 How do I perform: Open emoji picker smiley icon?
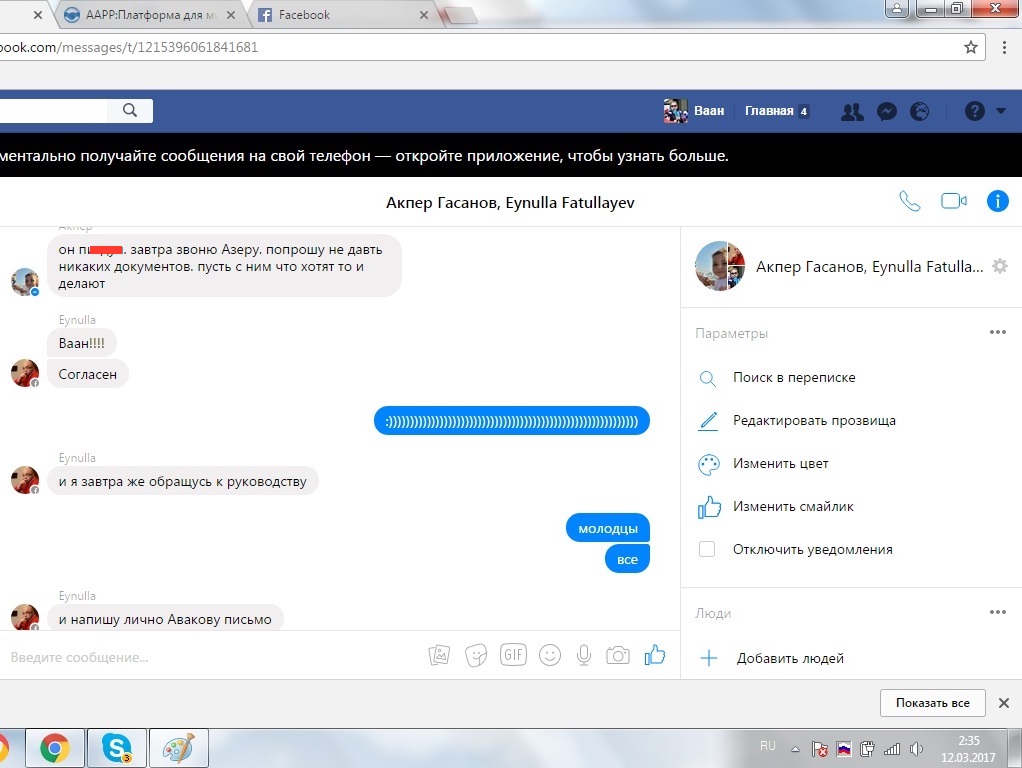[x=549, y=655]
